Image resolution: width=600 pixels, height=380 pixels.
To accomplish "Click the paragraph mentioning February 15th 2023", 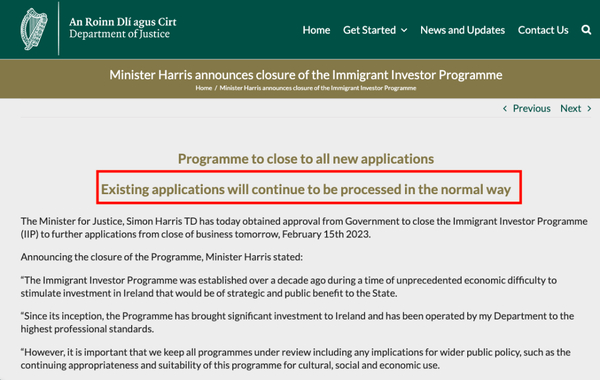I will [x=304, y=228].
